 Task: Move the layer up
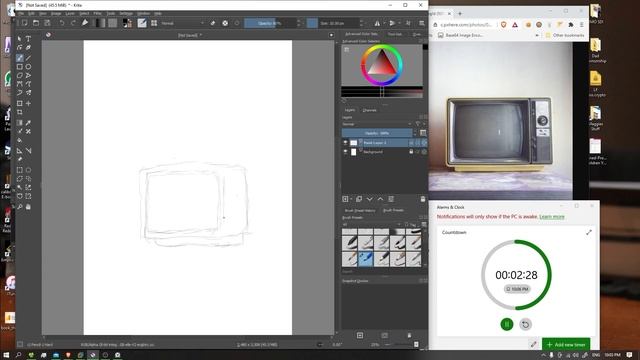[380, 199]
